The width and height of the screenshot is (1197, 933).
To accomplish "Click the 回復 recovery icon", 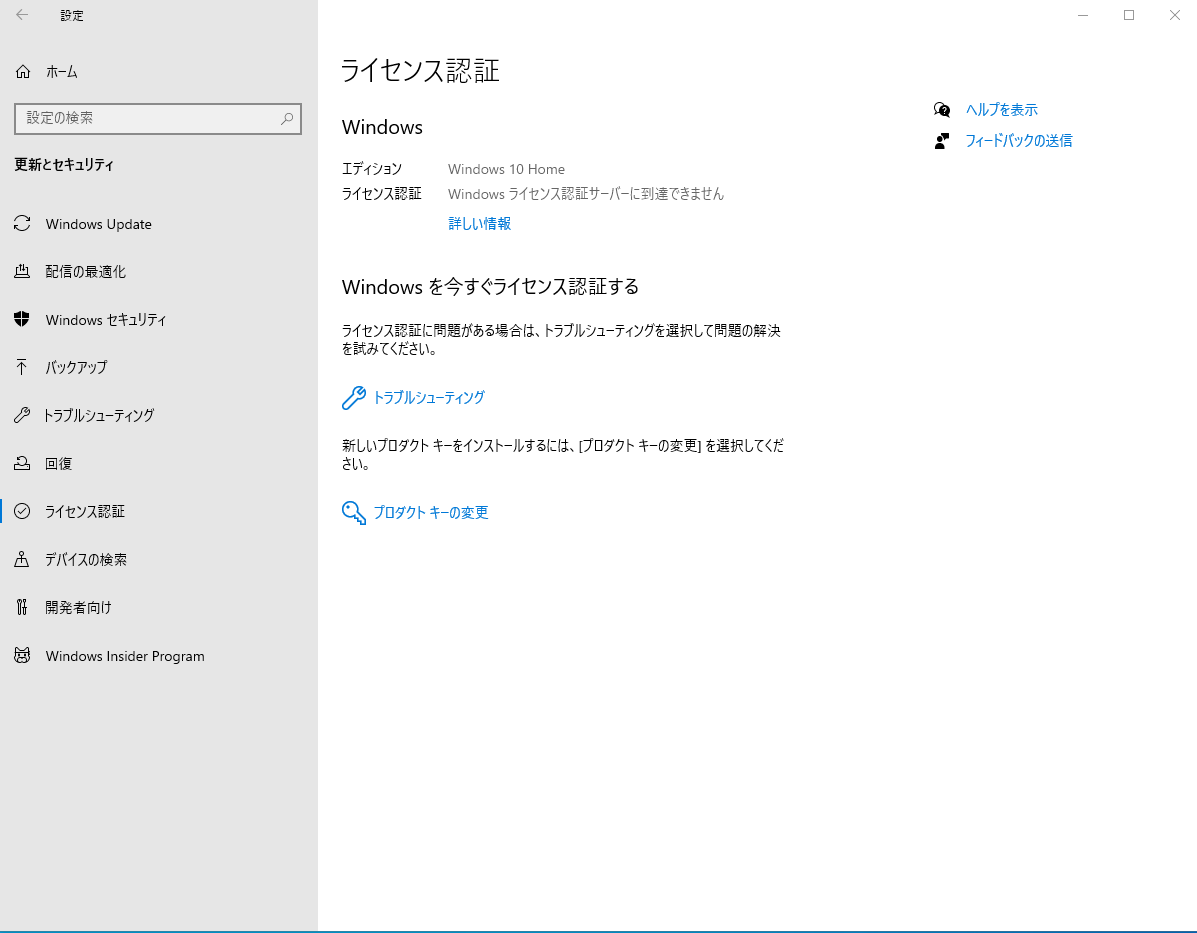I will coord(22,463).
